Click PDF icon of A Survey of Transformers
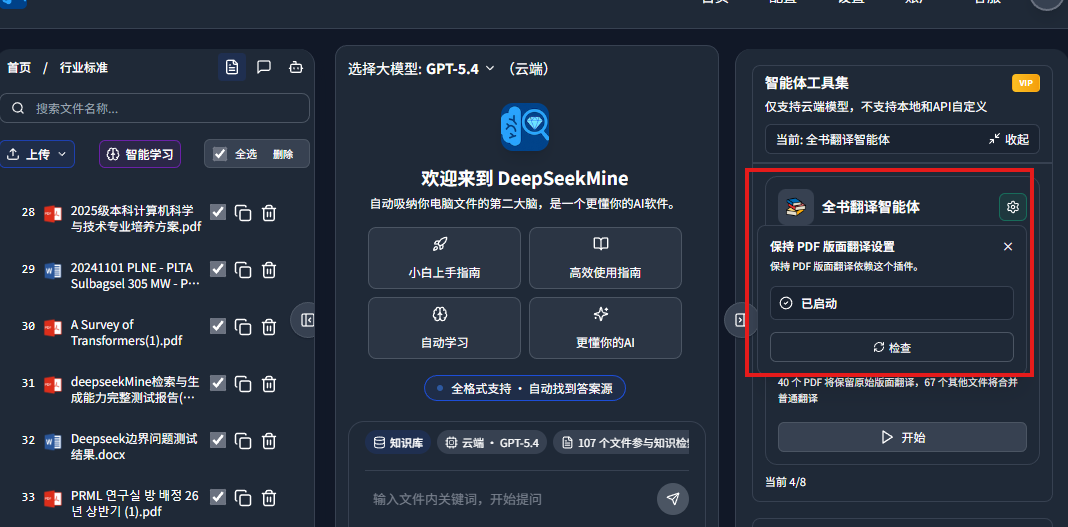 tap(53, 327)
